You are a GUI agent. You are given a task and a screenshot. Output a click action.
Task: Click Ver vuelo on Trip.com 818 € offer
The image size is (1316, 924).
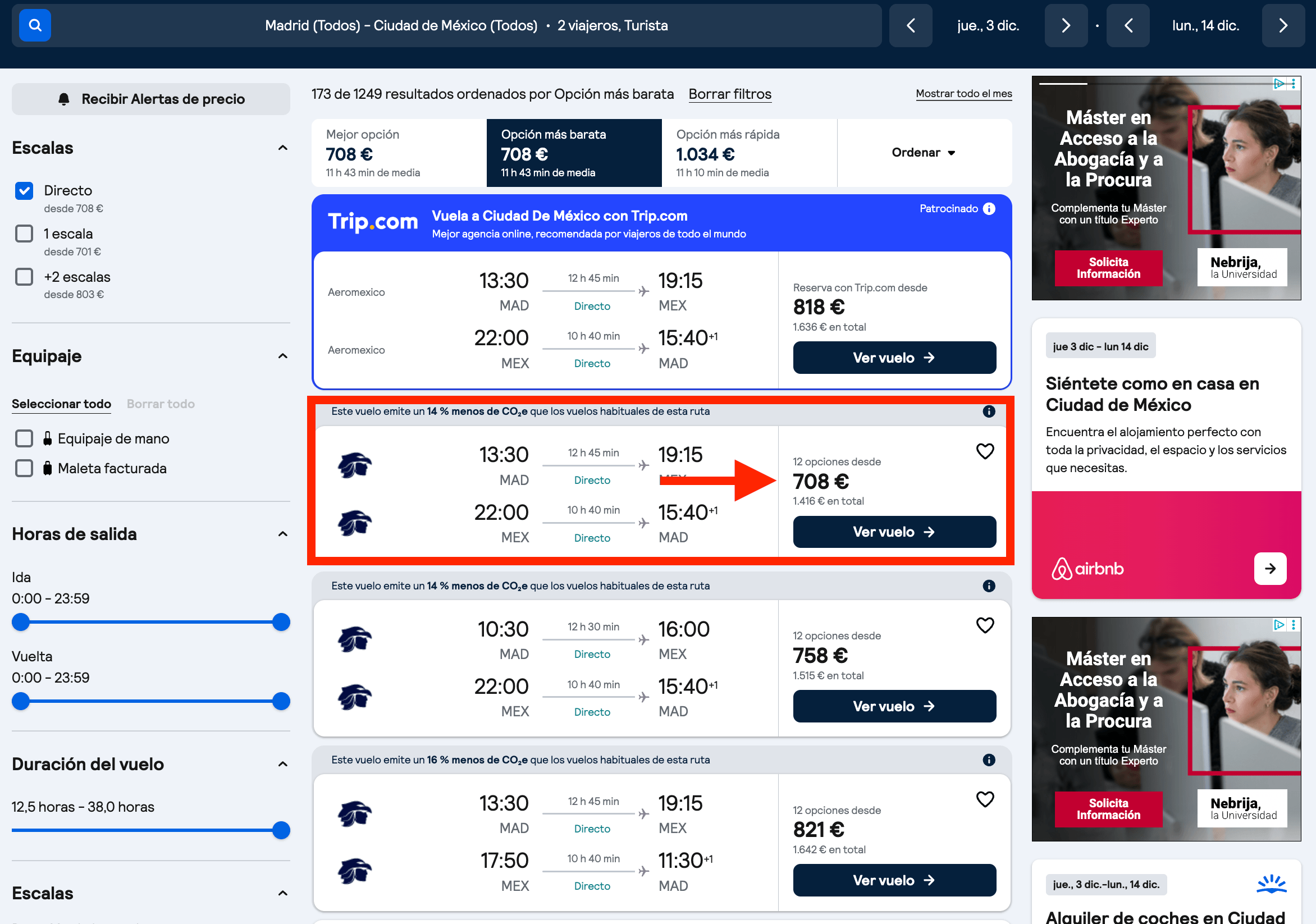coord(894,358)
